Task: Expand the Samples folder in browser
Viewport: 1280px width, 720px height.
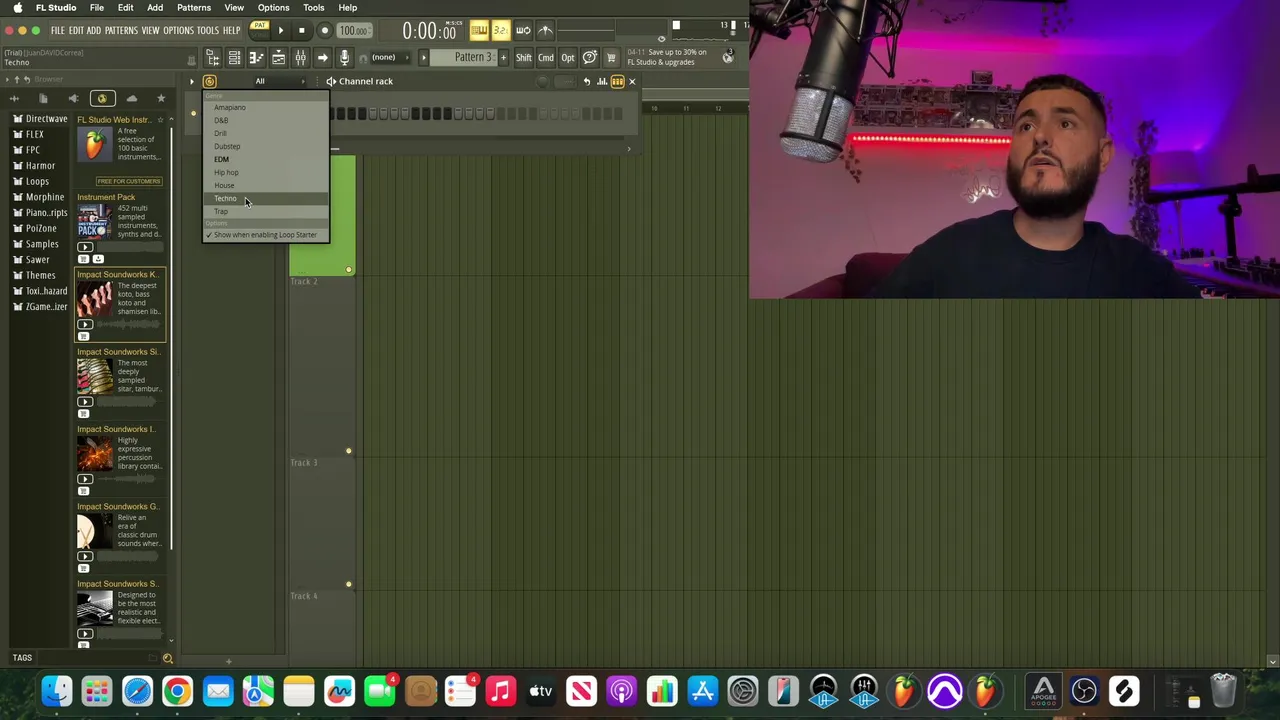Action: tap(41, 244)
